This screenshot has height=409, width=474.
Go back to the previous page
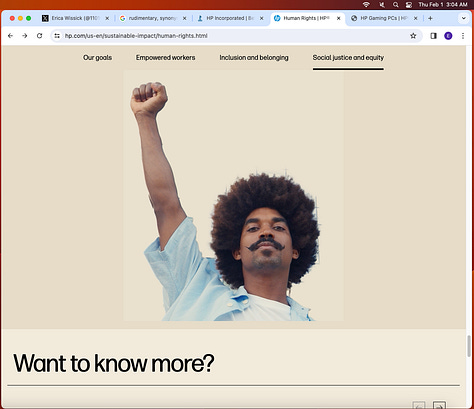10,36
